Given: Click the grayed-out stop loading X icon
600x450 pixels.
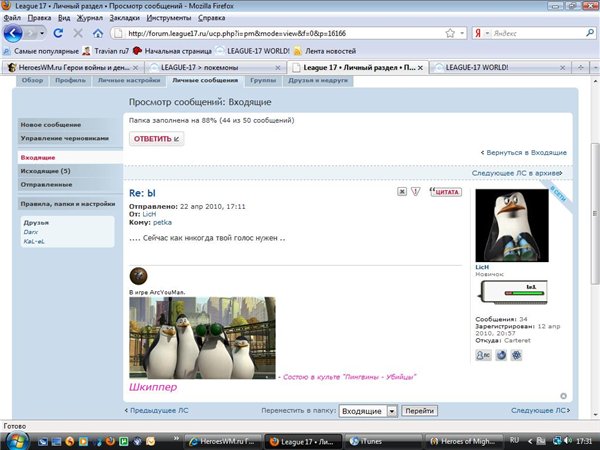Looking at the screenshot, I should click(x=78, y=33).
